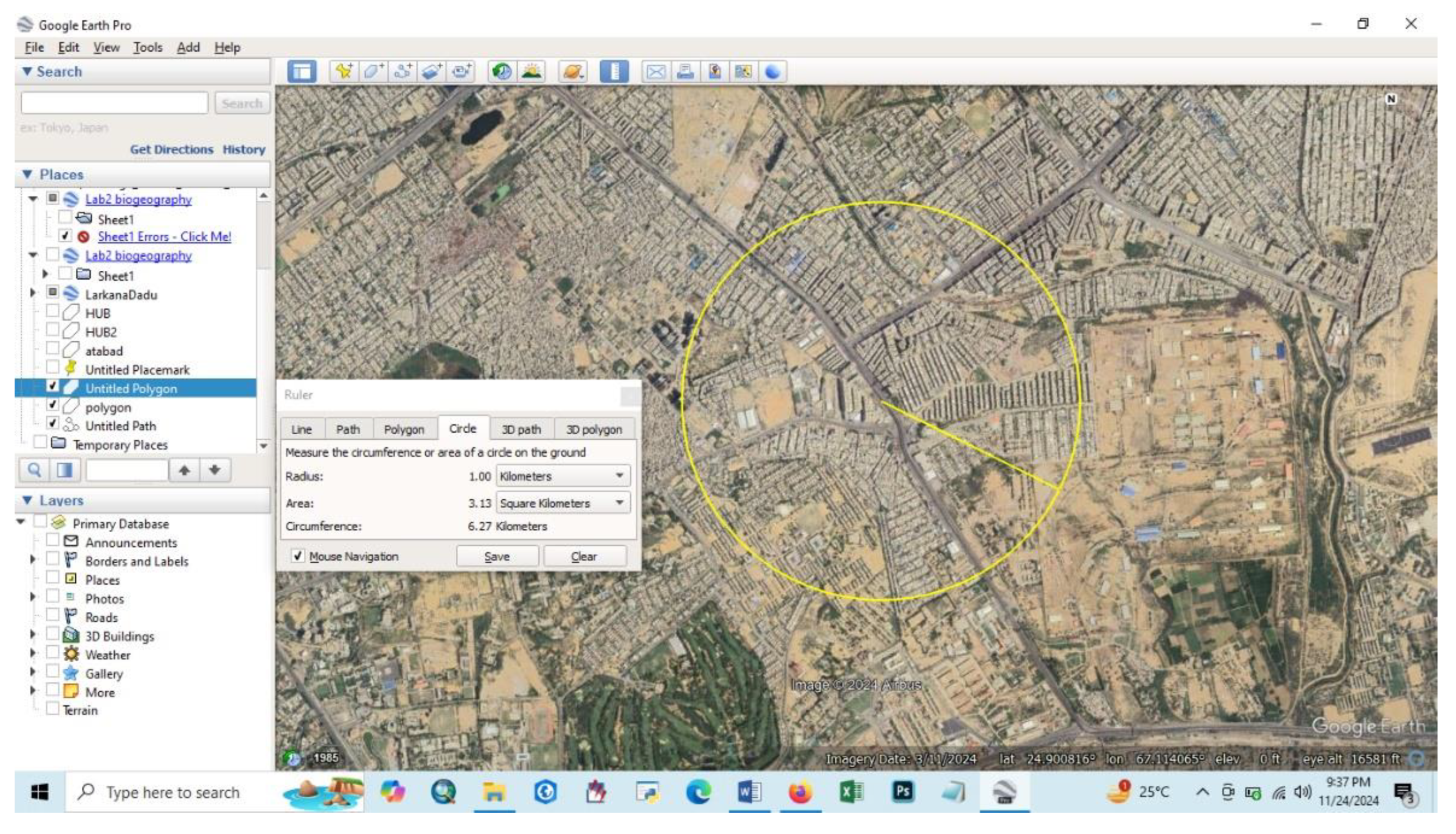Viewport: 1456px width, 834px height.
Task: Show historical imagery clock icon
Action: coord(502,71)
